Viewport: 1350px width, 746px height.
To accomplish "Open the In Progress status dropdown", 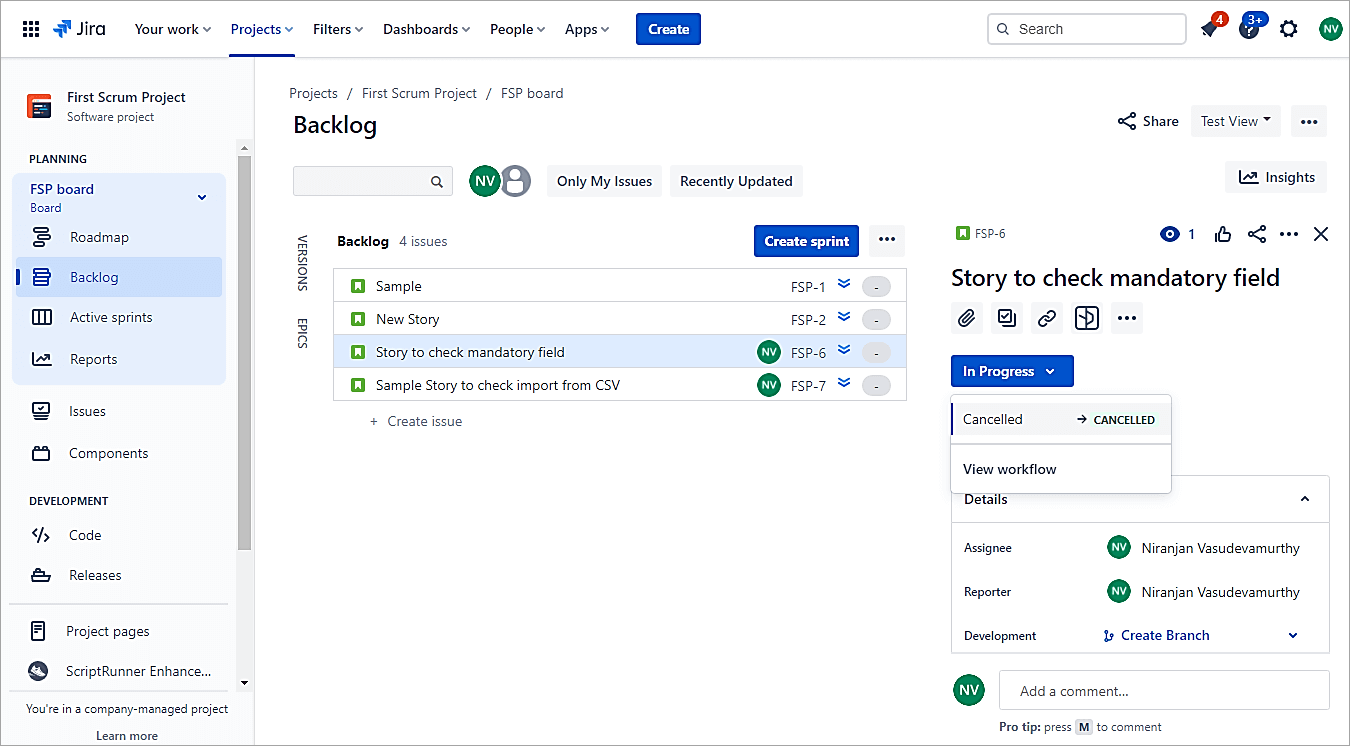I will 1011,371.
